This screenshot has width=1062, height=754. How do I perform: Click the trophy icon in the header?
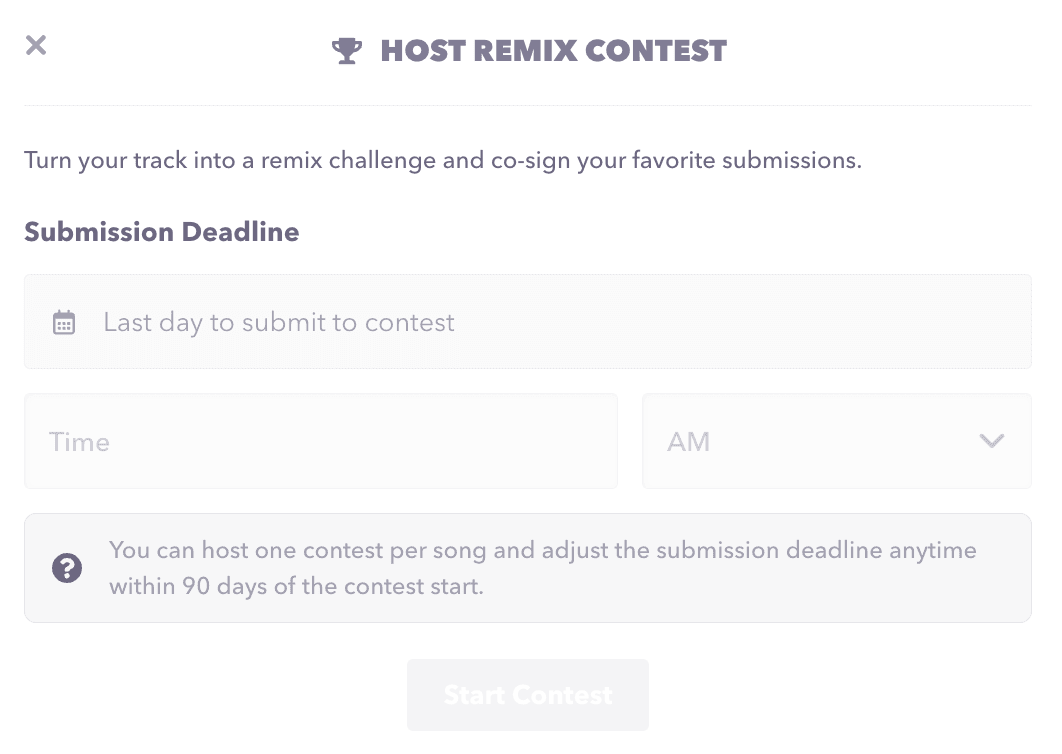(x=347, y=51)
